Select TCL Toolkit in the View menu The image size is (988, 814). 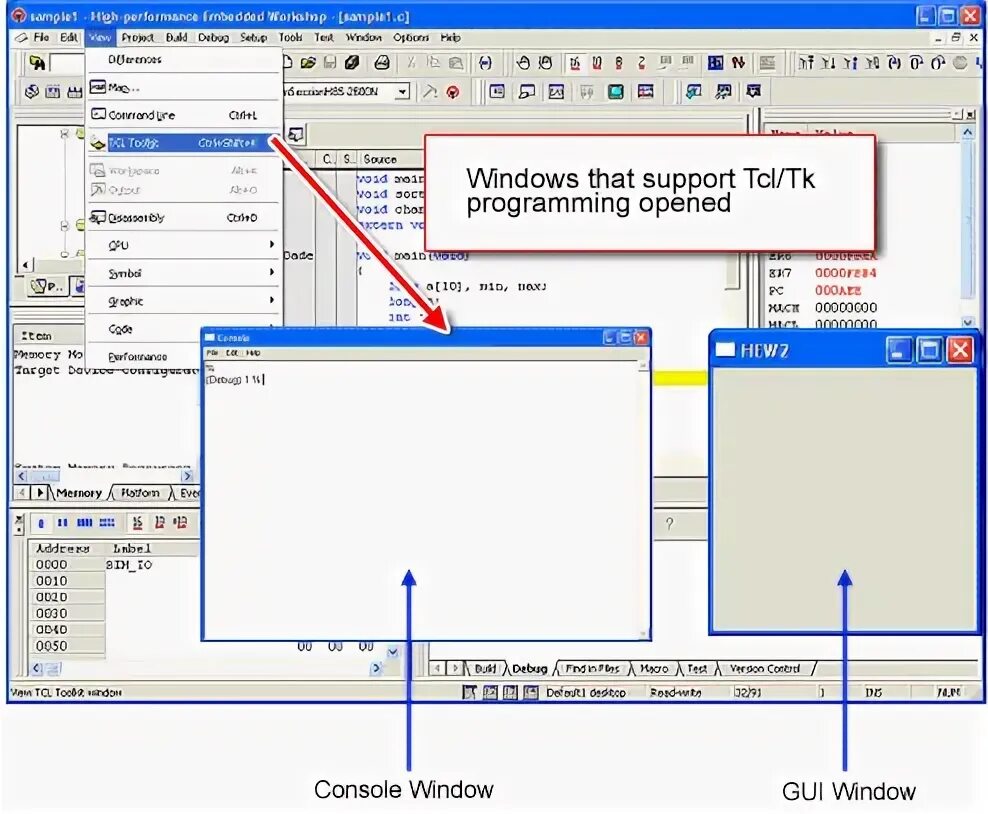(x=183, y=143)
